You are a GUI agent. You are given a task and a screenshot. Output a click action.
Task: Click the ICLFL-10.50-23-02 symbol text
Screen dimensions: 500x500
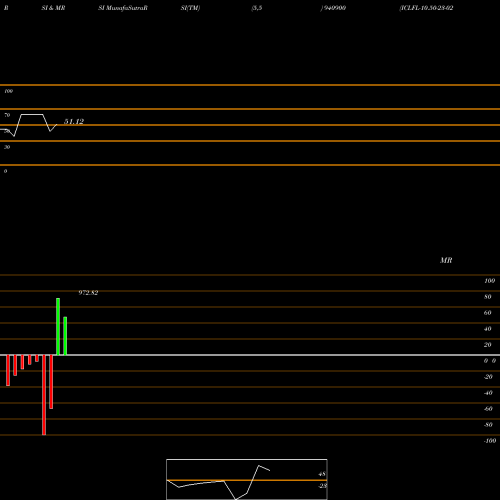426,8
